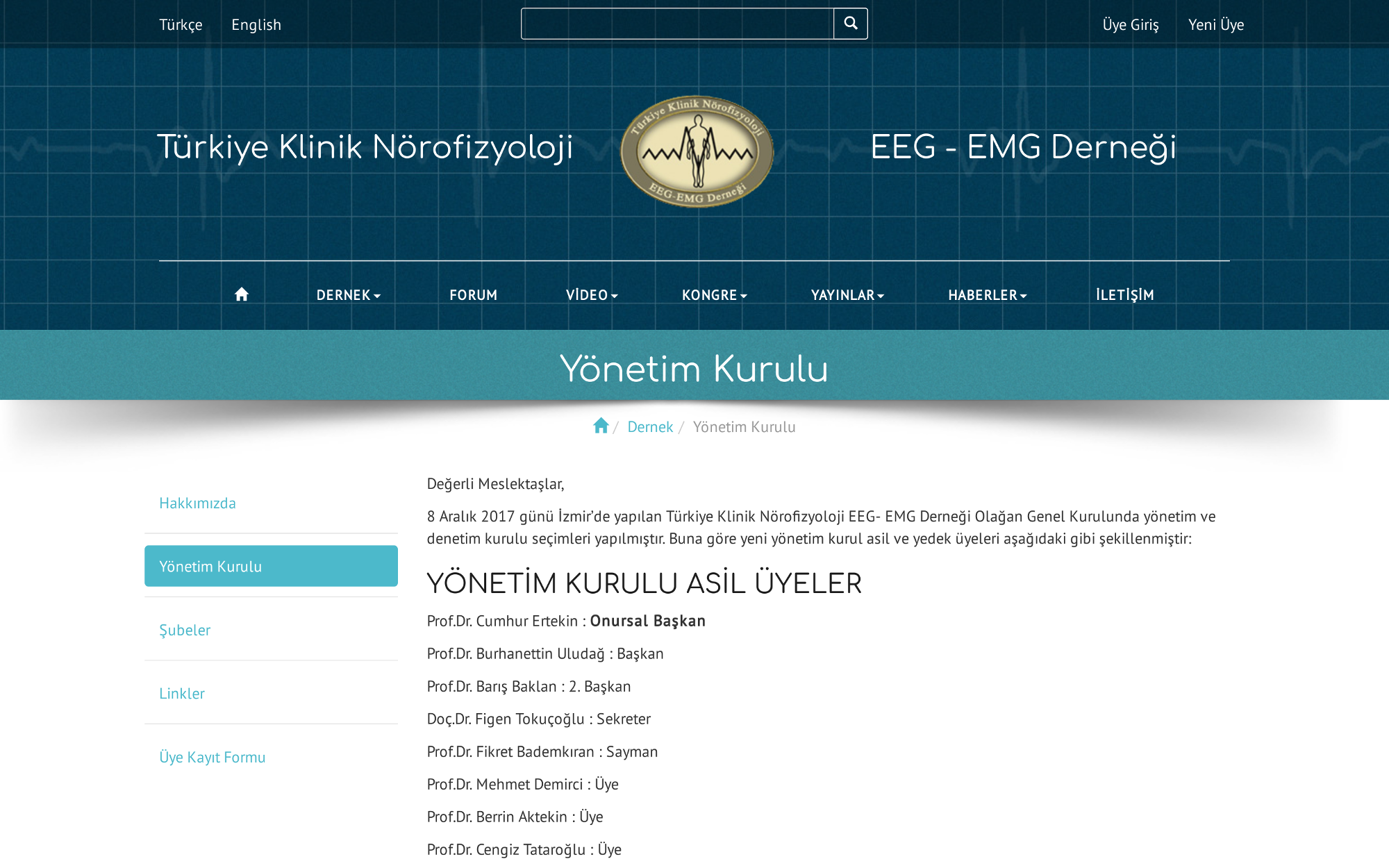Select Yönetim Kurulu sidebar item
This screenshot has width=1389, height=868.
[x=271, y=566]
